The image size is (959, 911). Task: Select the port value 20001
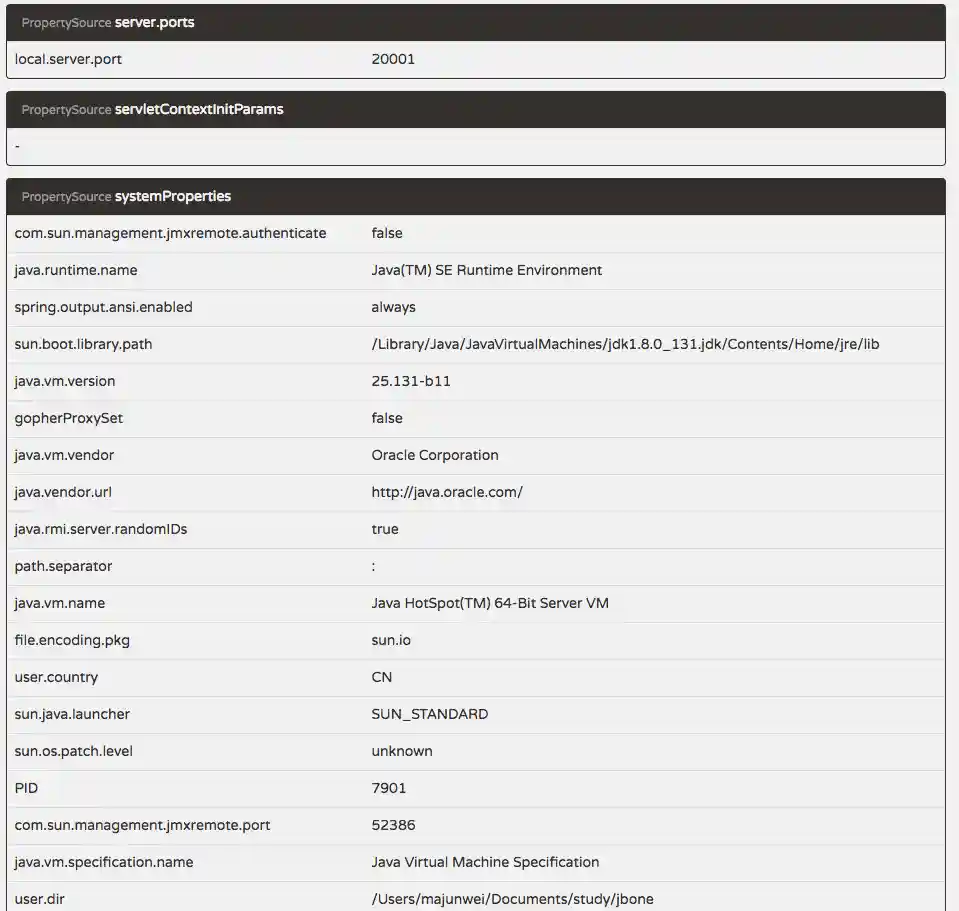(x=393, y=59)
